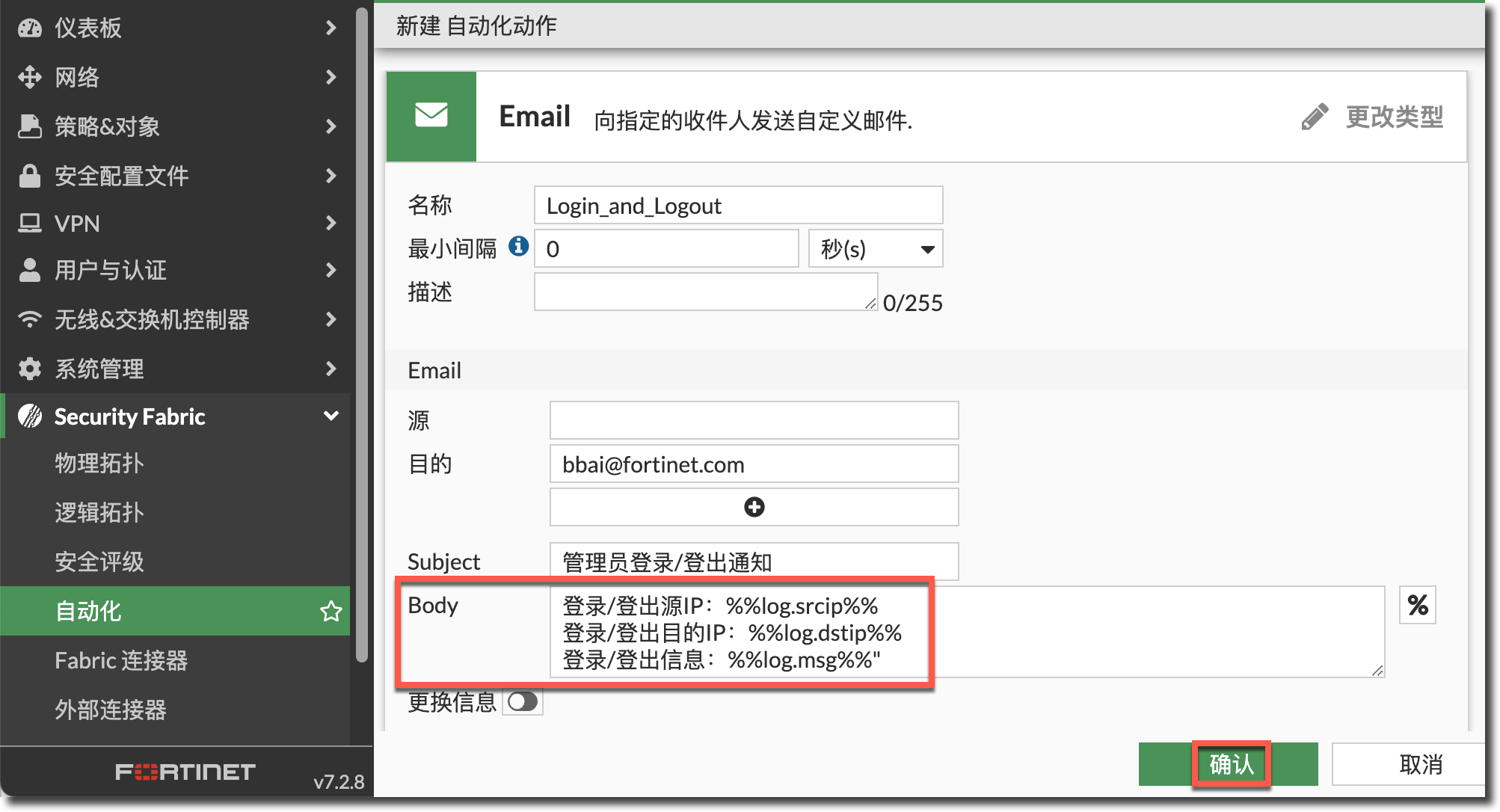The width and height of the screenshot is (1500, 812).
Task: Select 安全评级 in the sidebar
Action: (99, 562)
